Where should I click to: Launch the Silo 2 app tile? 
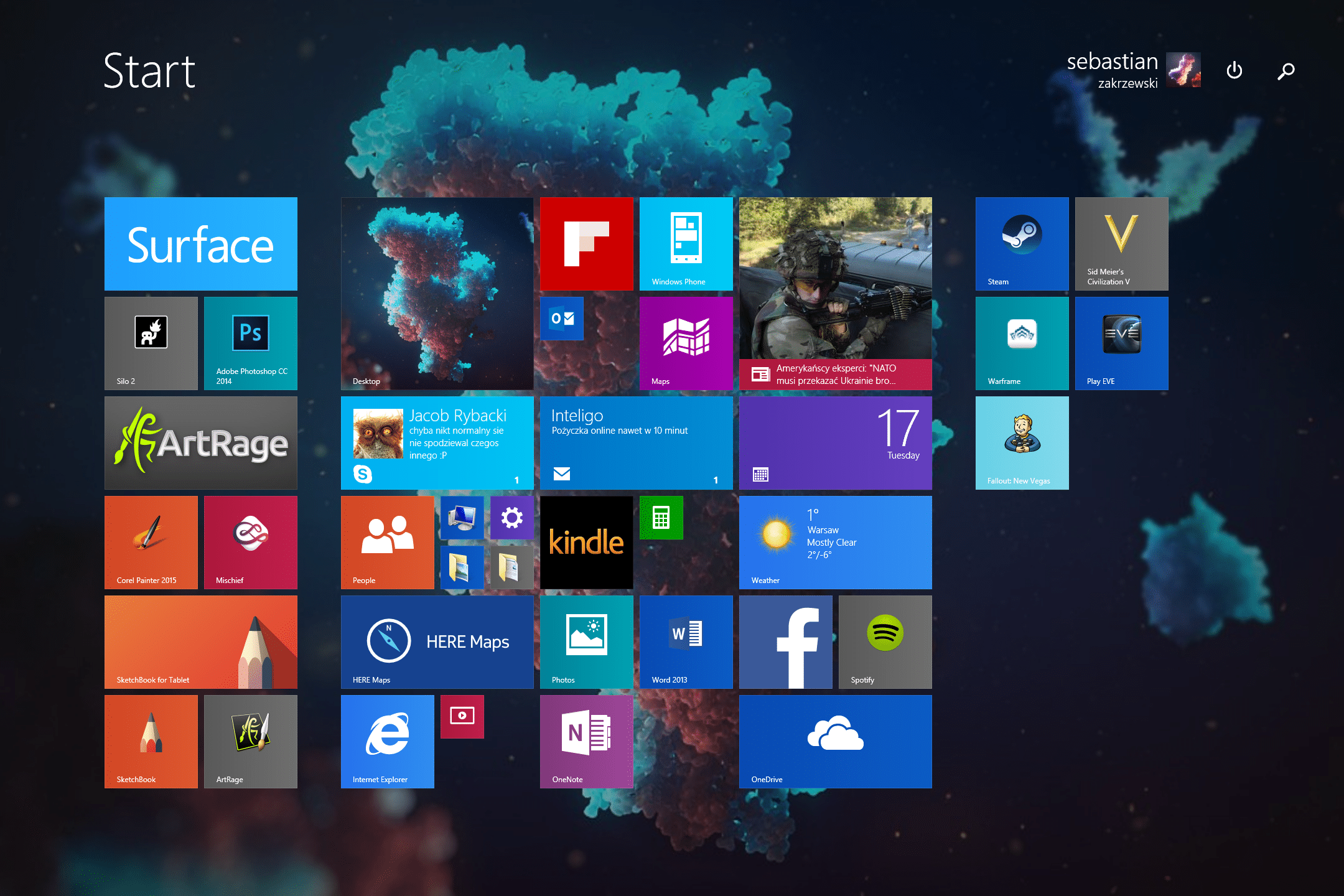pos(151,343)
